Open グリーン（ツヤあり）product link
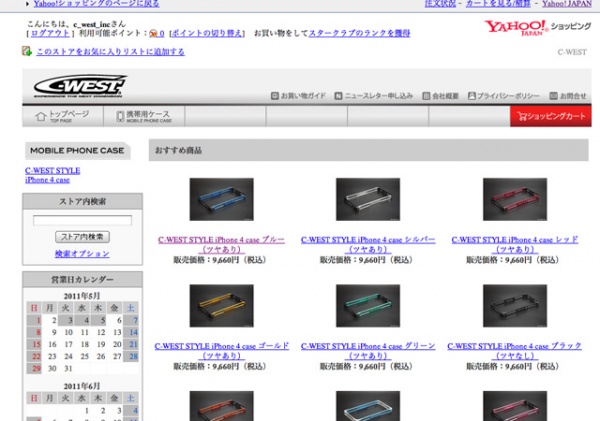600x421 pixels. 368,351
